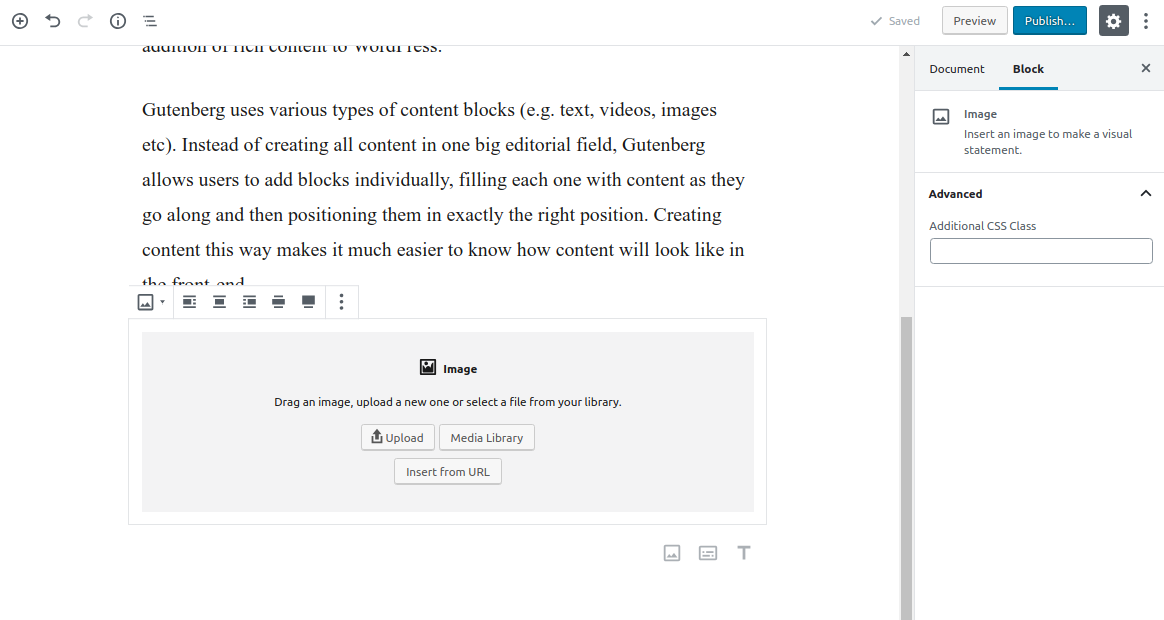Select wide width alignment for the image
The width and height of the screenshot is (1164, 620).
tap(278, 301)
